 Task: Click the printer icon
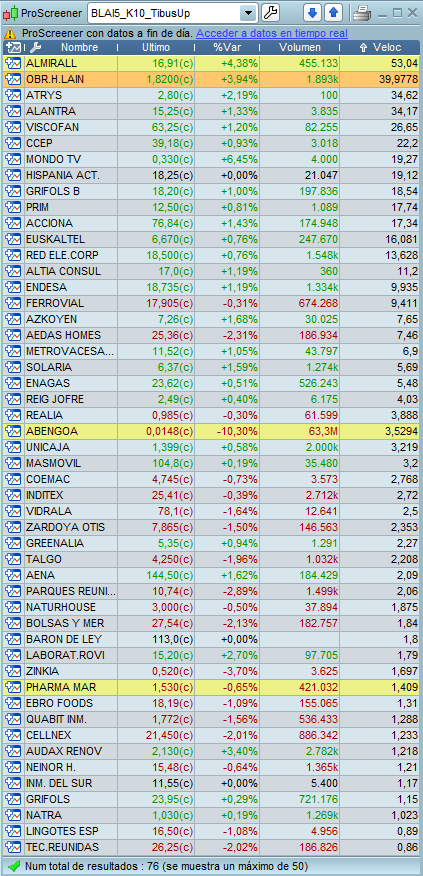pyautogui.click(x=361, y=12)
